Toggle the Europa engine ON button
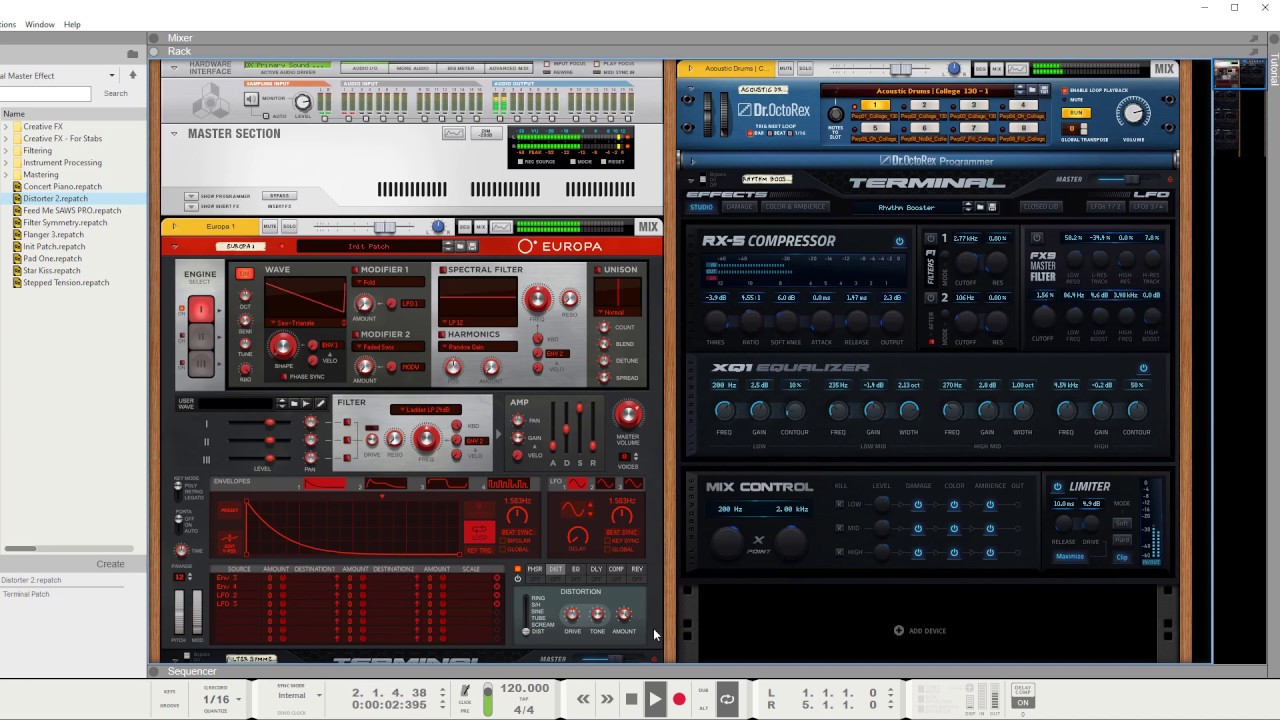 tap(244, 274)
